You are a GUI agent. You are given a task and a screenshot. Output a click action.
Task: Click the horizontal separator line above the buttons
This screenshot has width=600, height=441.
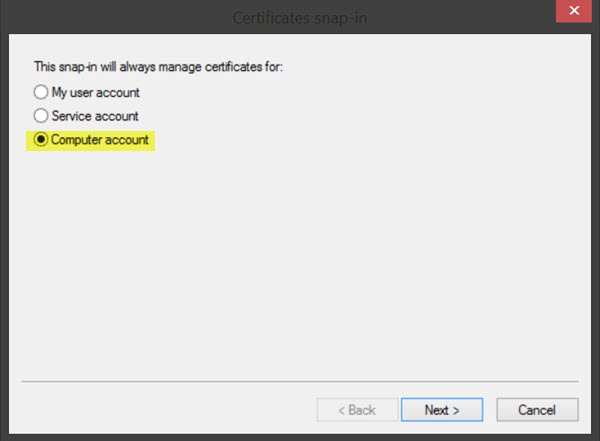[300, 382]
